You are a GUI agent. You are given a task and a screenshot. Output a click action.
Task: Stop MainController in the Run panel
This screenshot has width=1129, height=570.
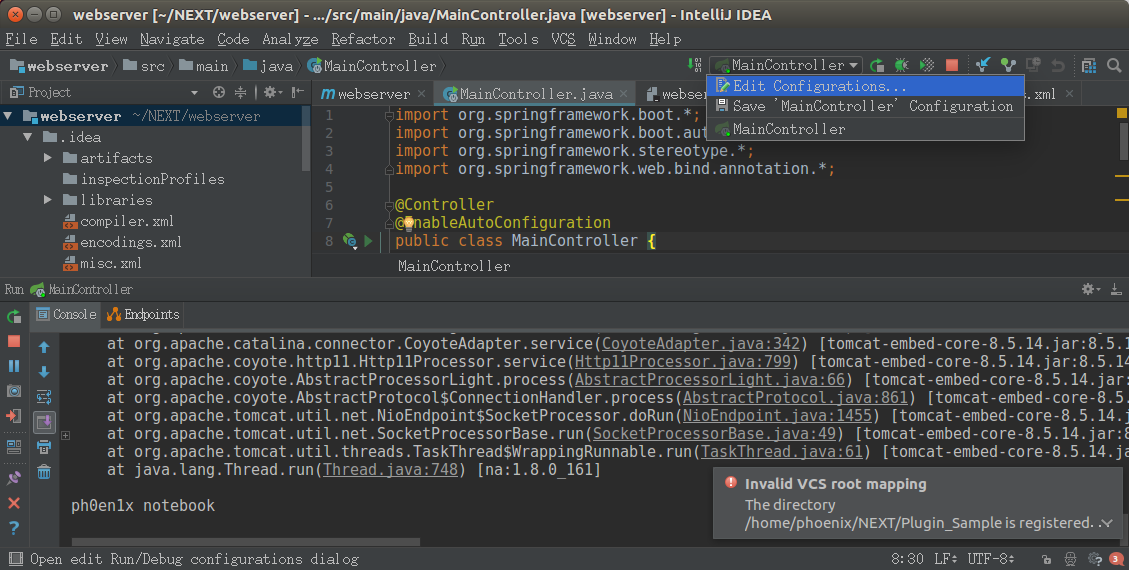pyautogui.click(x=14, y=341)
